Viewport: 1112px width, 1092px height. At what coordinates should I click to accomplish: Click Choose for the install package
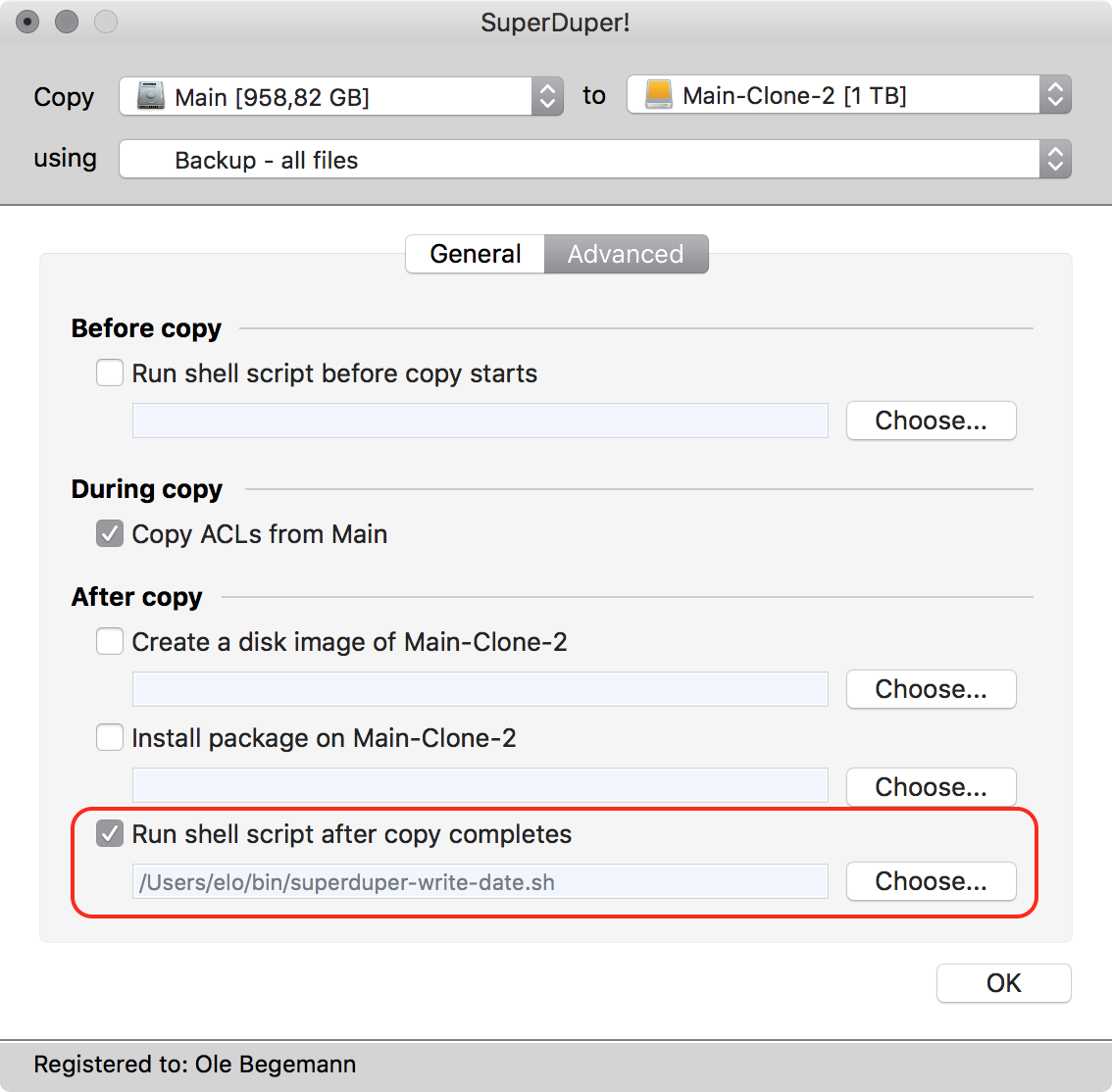(931, 787)
